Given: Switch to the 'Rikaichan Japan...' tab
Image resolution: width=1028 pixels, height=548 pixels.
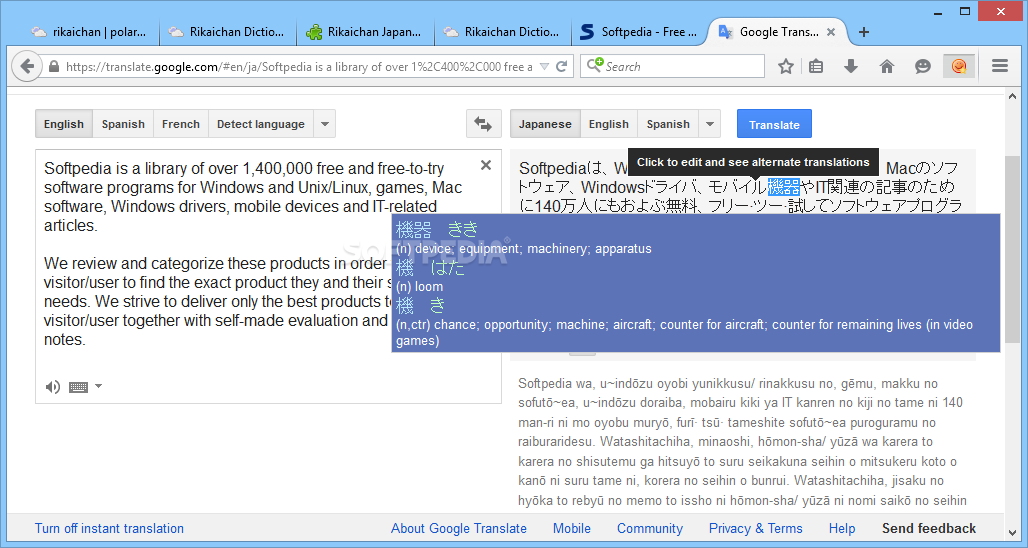Looking at the screenshot, I should (366, 31).
